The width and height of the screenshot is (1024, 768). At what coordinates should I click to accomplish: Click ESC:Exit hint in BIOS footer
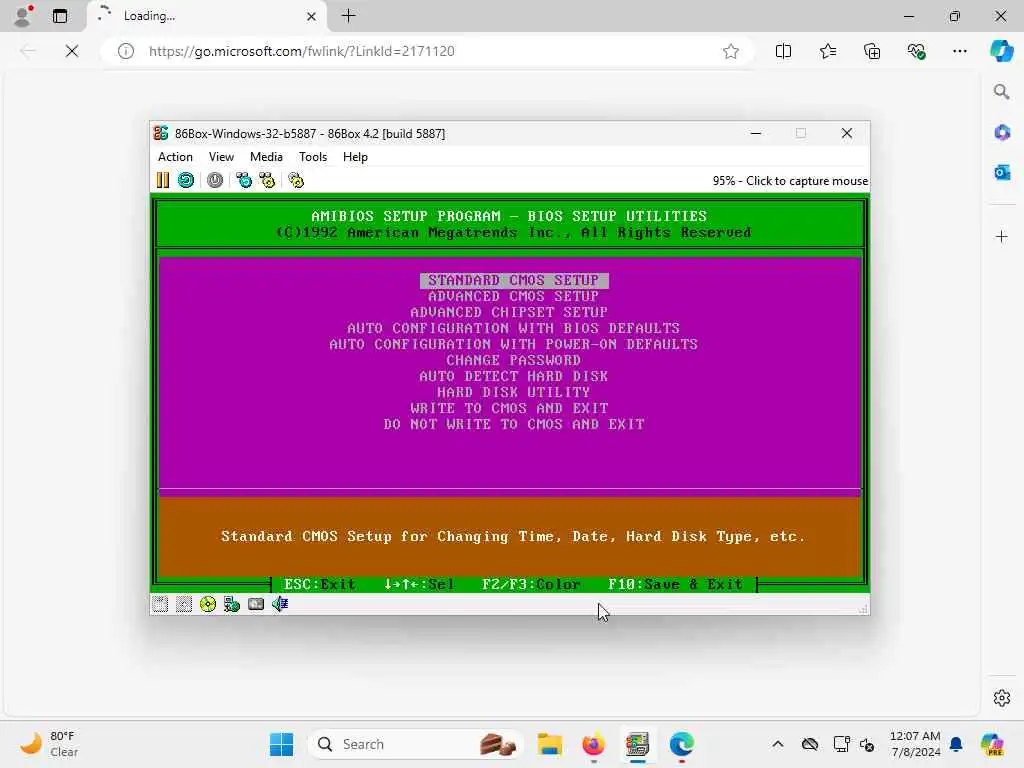(x=320, y=584)
